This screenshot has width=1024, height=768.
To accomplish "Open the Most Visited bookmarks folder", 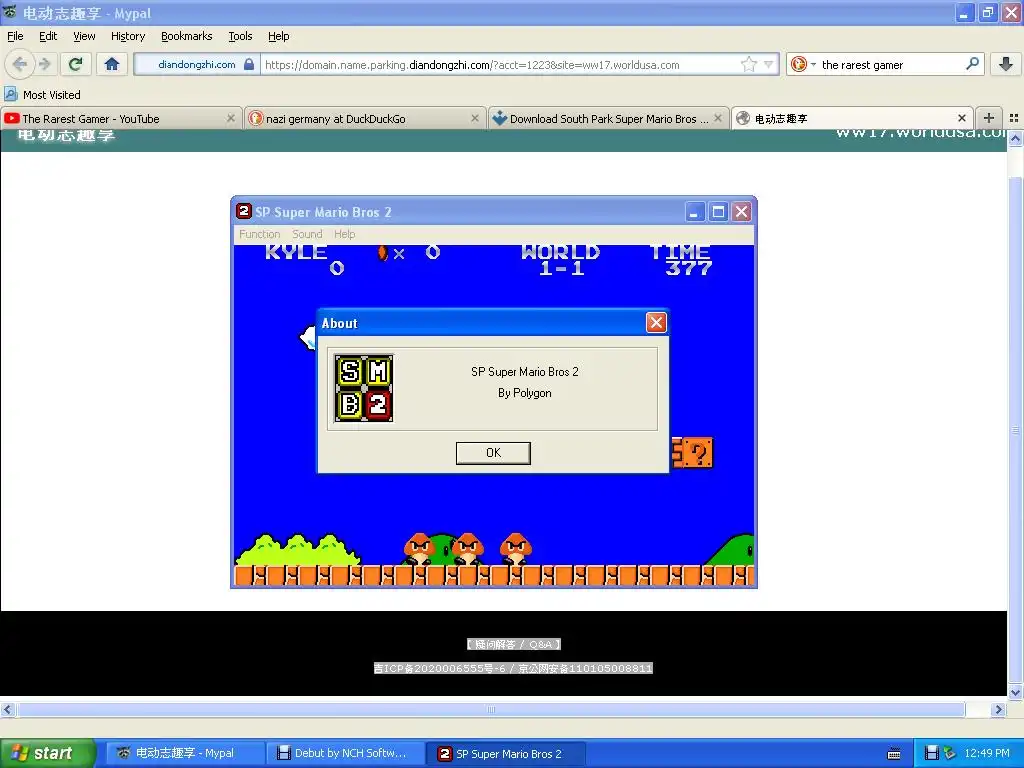I will tap(43, 95).
